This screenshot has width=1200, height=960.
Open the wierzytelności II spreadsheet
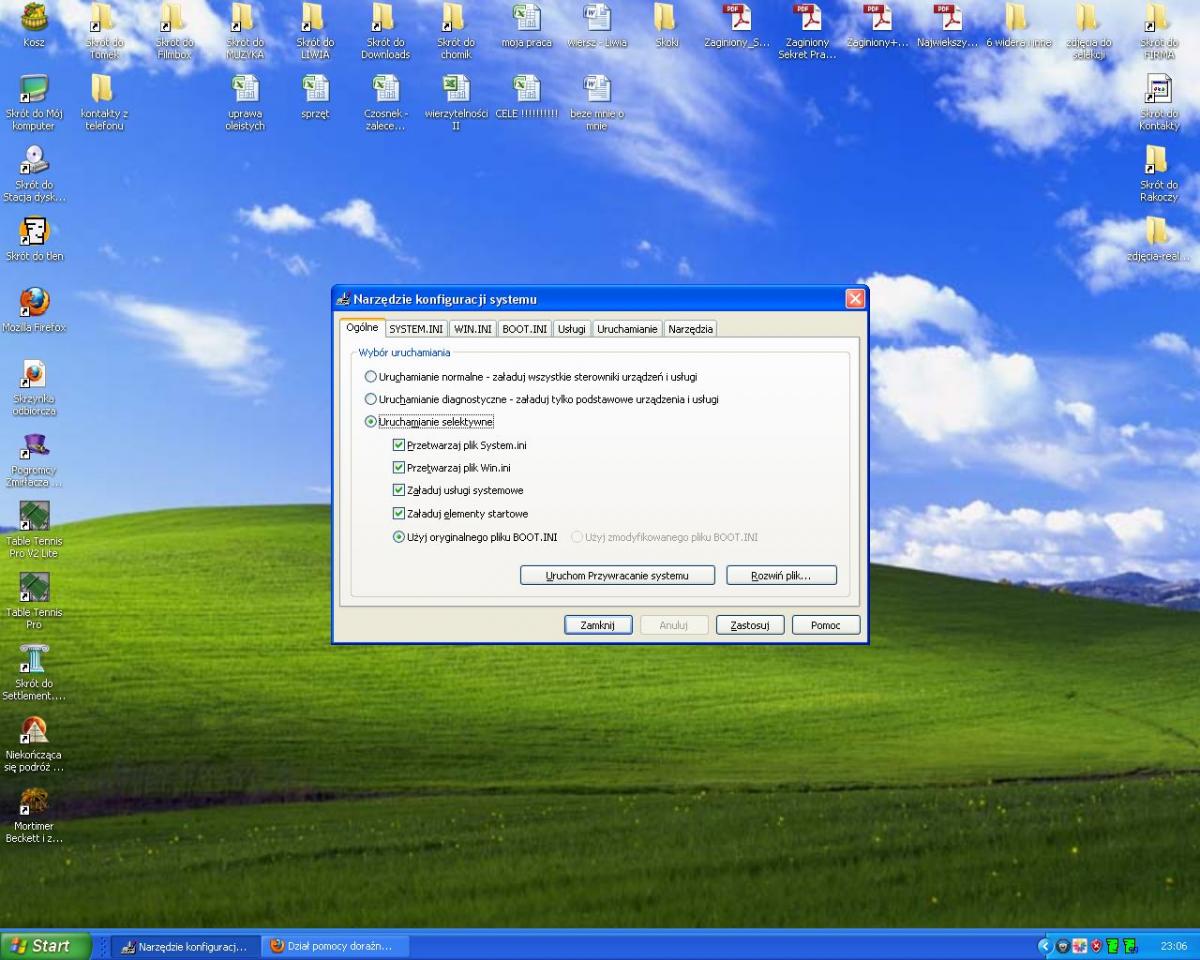pos(455,102)
